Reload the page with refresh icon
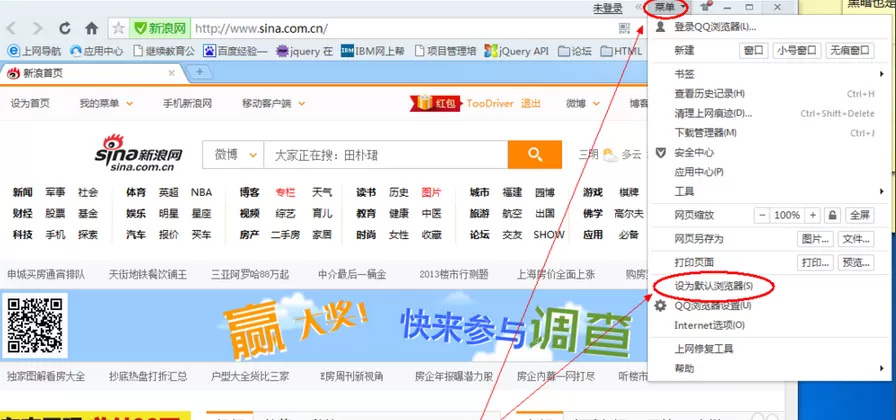896x420 pixels. point(65,28)
